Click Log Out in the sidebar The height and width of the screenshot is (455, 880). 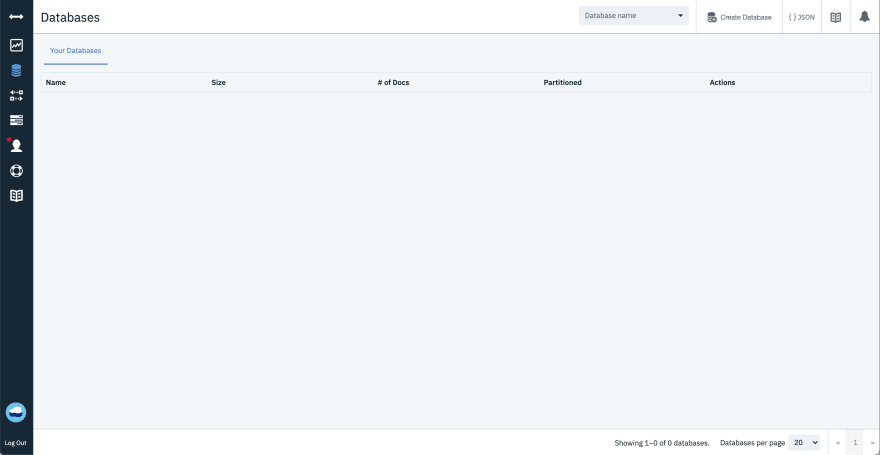(x=16, y=443)
